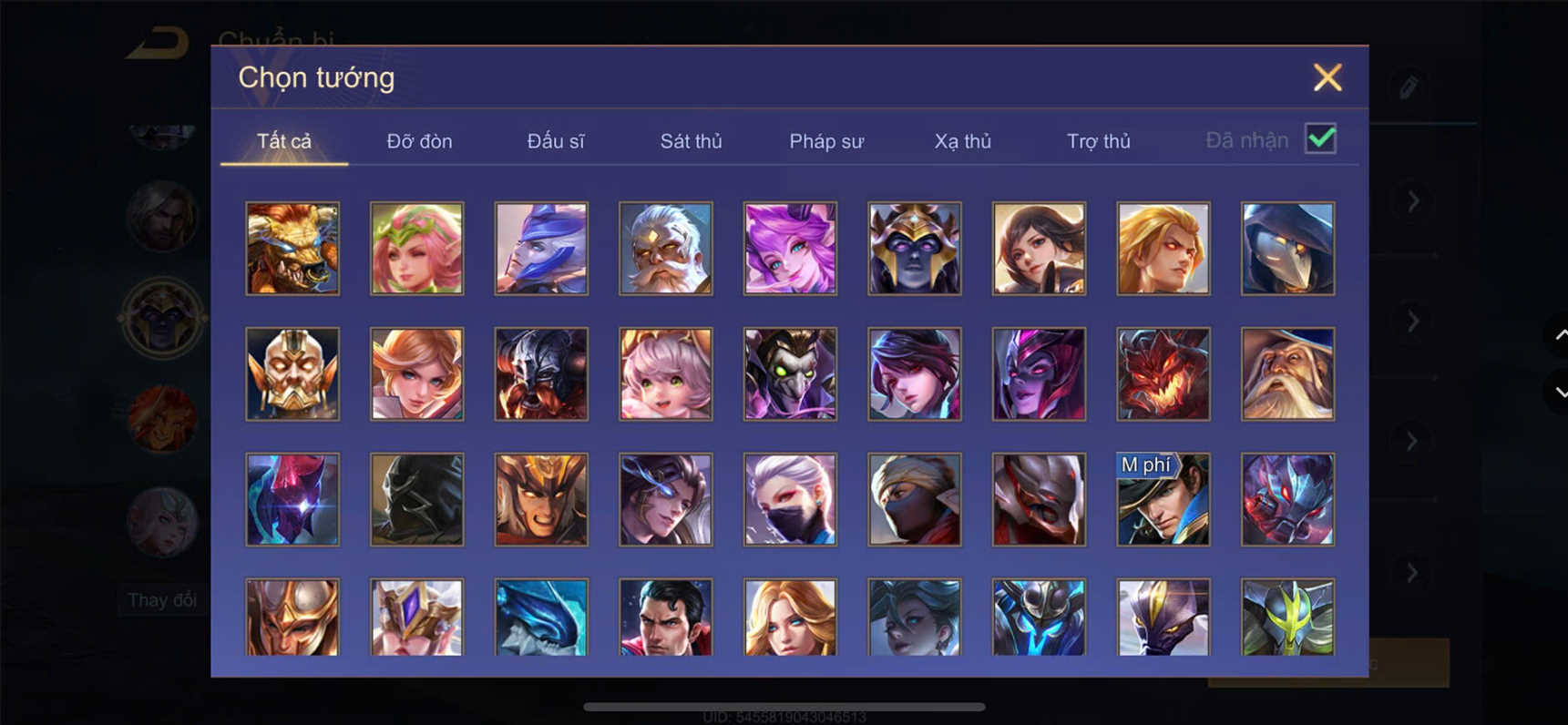Viewport: 1568px width, 725px height.
Task: Click the pencil edit icon
Action: point(1409,87)
